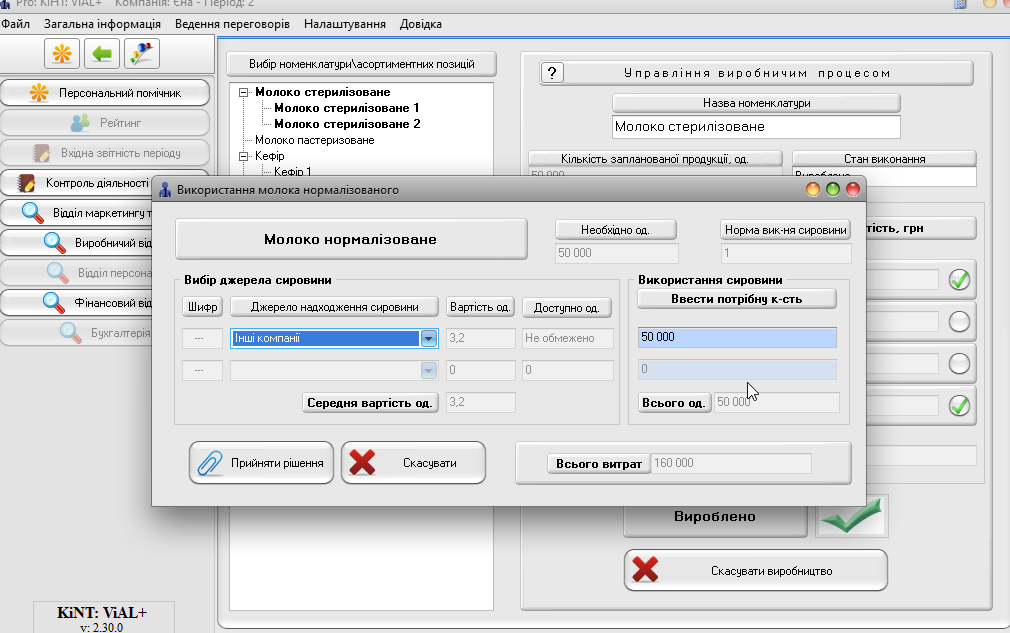Screen dimensions: 1010x633
Task: Click the Доступно од. column header
Action: [x=566, y=308]
